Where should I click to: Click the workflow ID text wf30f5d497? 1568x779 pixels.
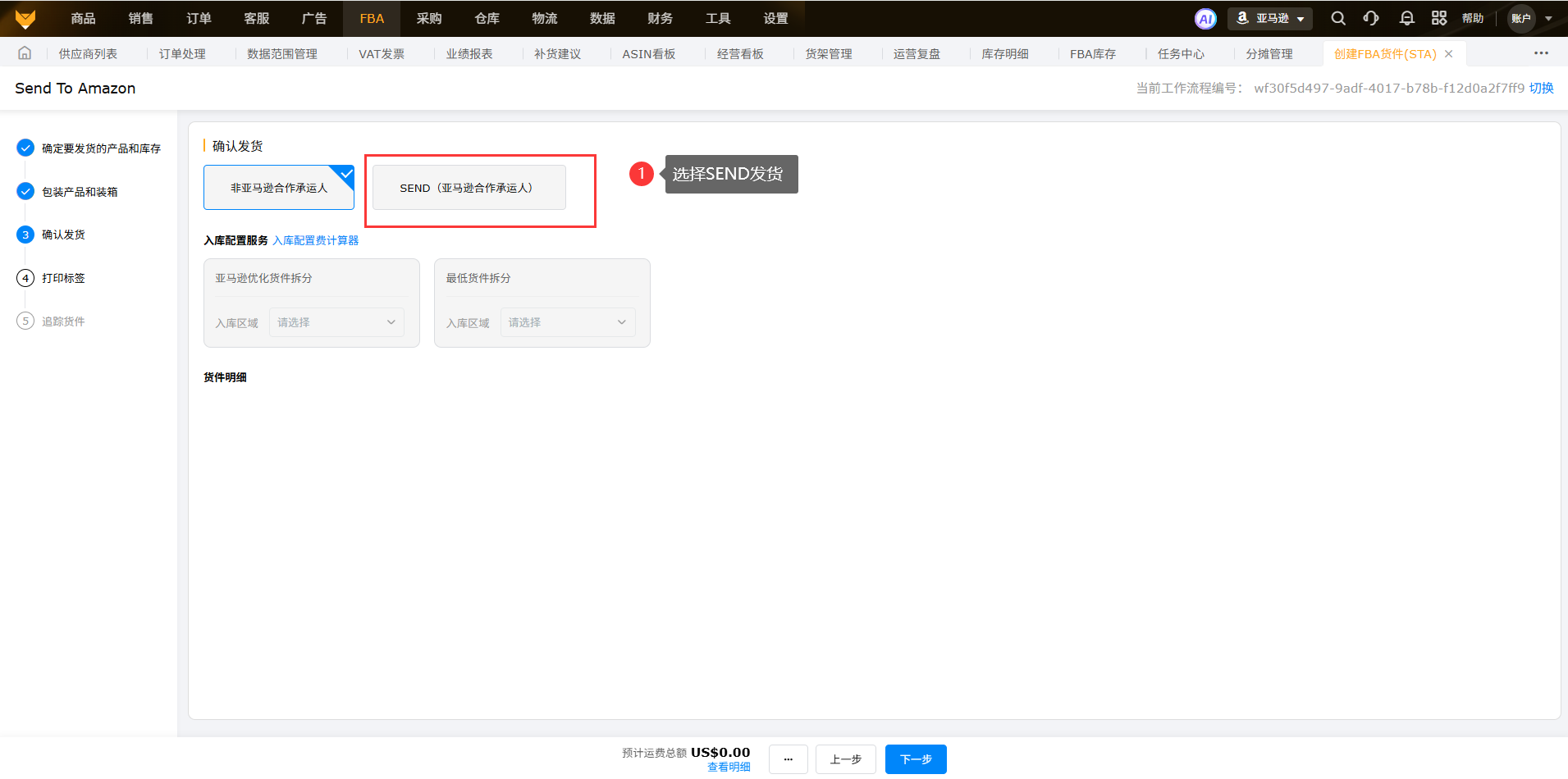pos(1389,88)
